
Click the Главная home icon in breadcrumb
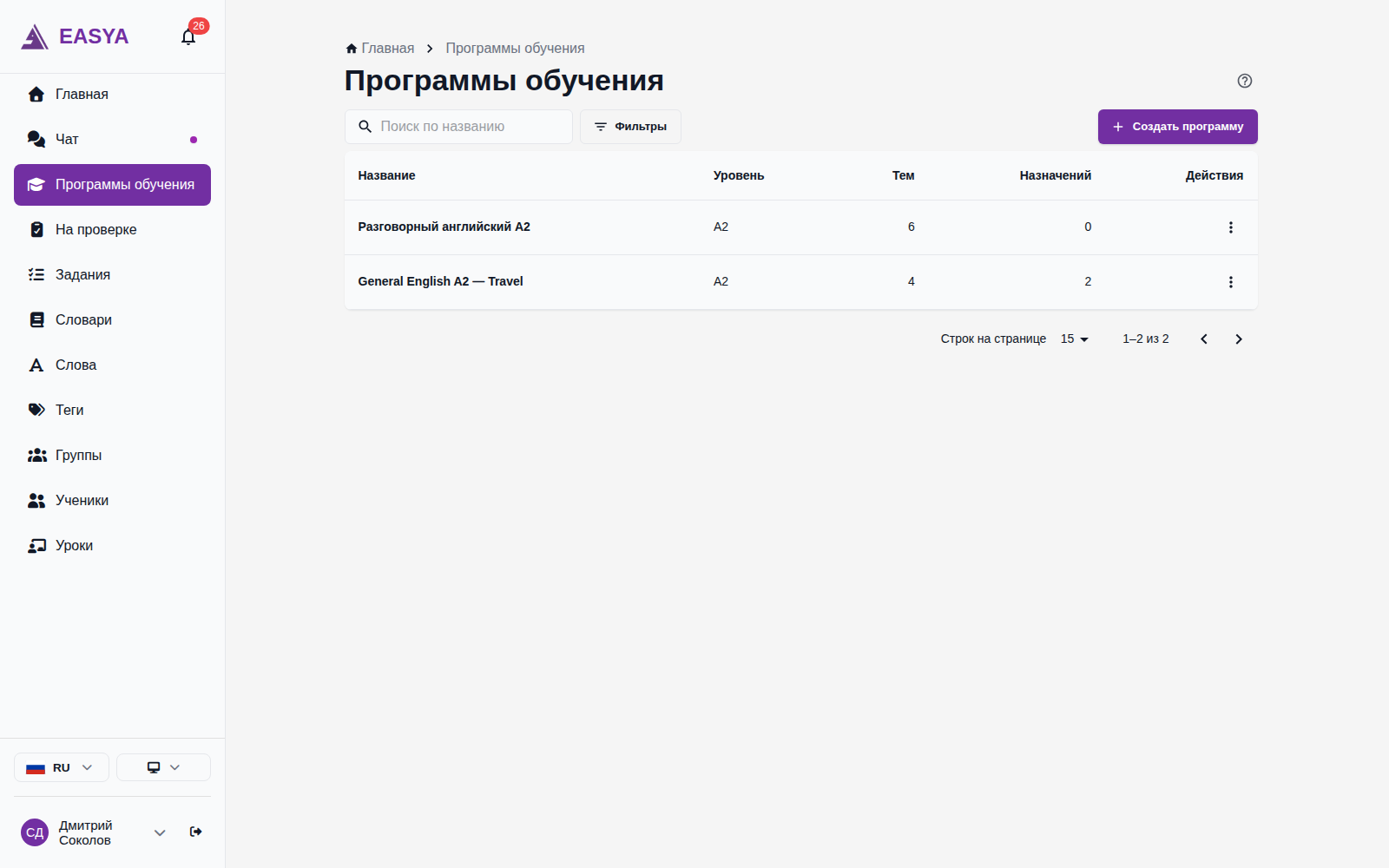point(352,49)
